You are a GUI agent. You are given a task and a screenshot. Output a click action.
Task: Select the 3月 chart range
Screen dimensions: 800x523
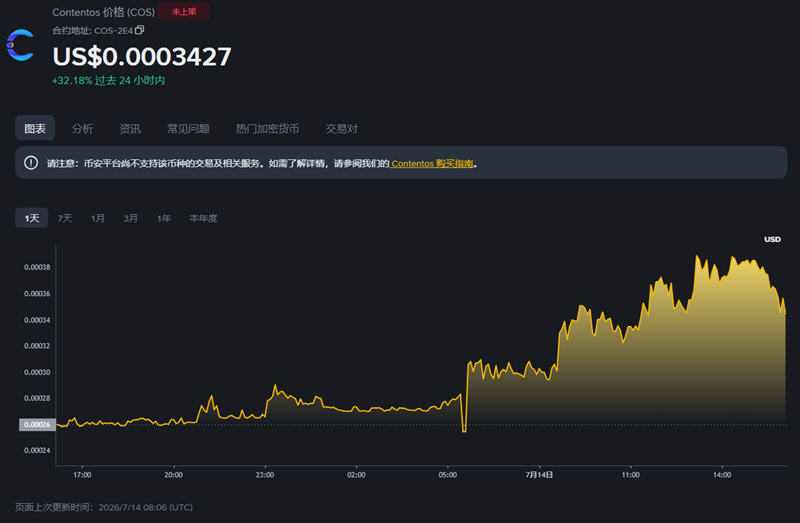pyautogui.click(x=131, y=218)
